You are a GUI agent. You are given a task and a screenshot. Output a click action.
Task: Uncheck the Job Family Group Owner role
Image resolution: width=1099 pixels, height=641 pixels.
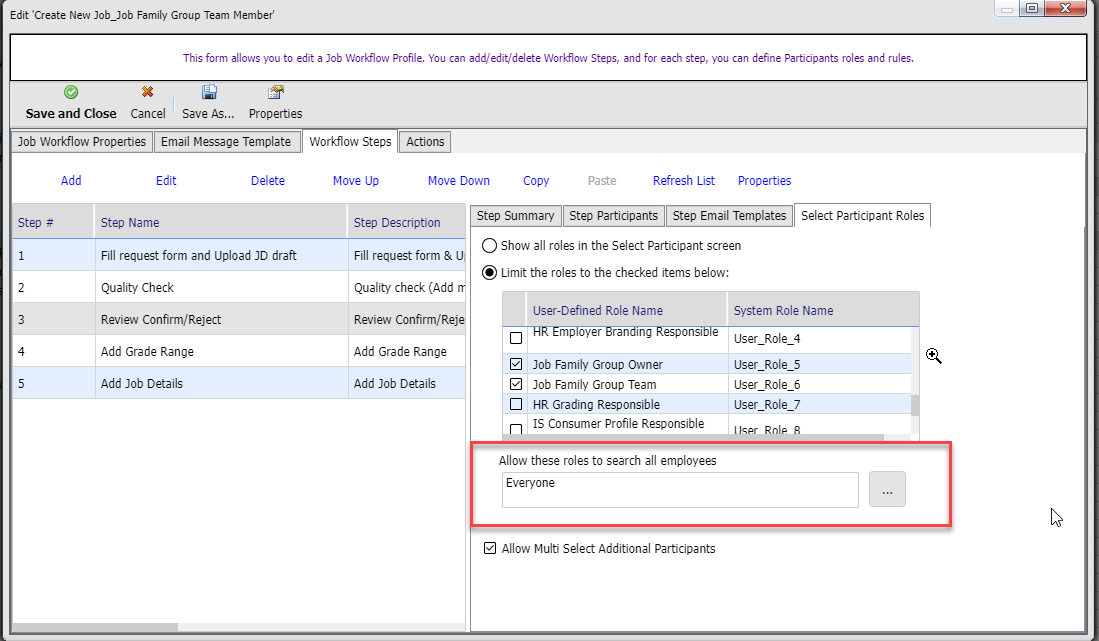click(516, 365)
